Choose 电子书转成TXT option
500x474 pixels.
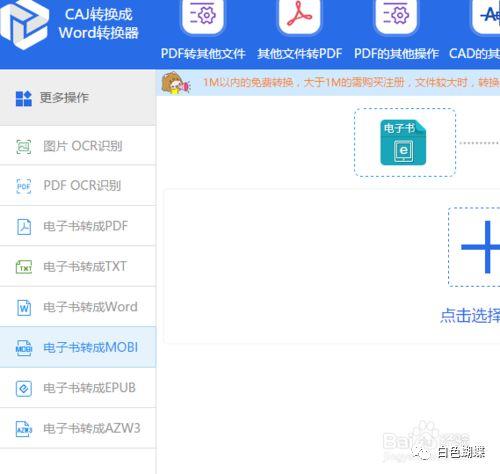coord(78,266)
